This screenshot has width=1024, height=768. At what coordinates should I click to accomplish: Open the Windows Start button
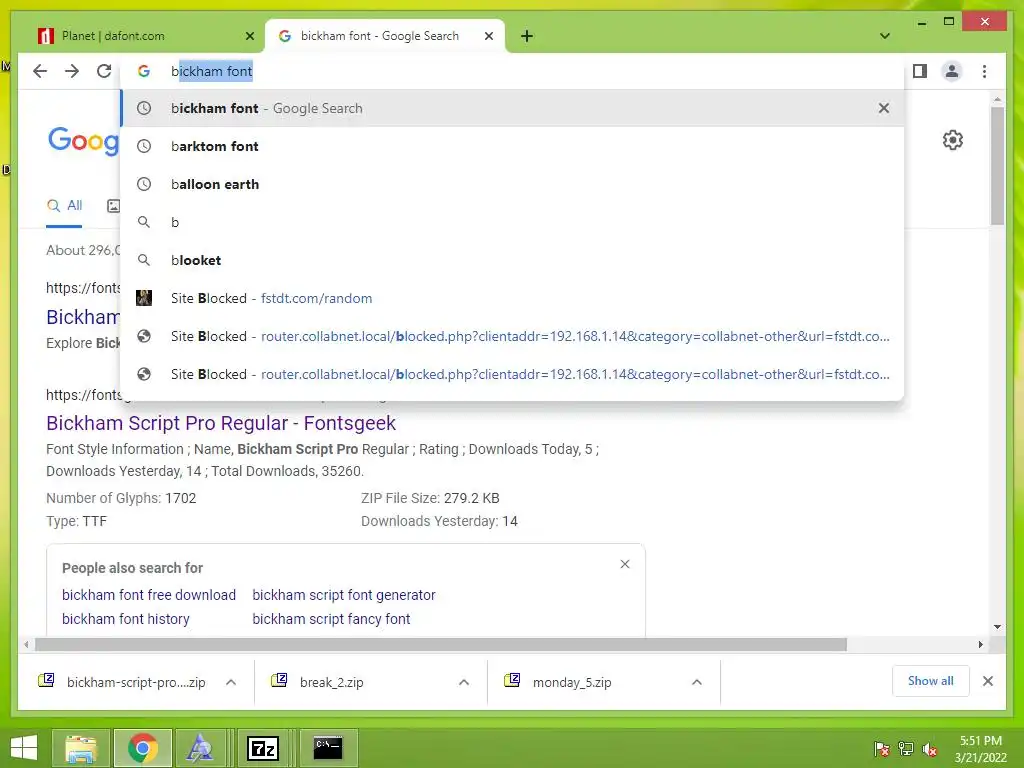[x=24, y=748]
